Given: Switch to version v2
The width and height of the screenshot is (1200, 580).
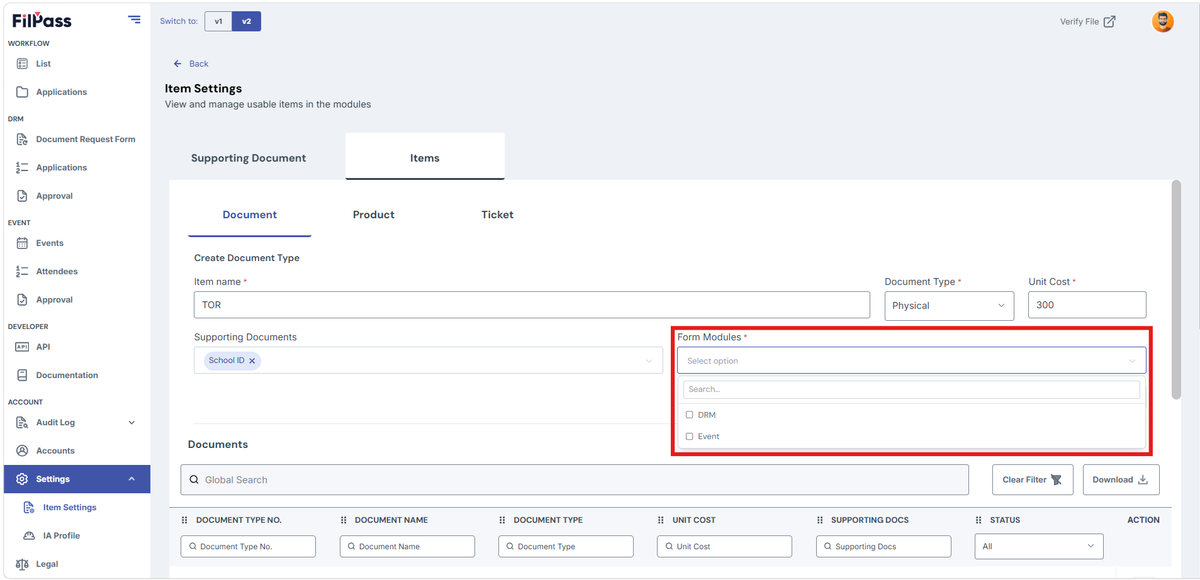Looking at the screenshot, I should 246,21.
